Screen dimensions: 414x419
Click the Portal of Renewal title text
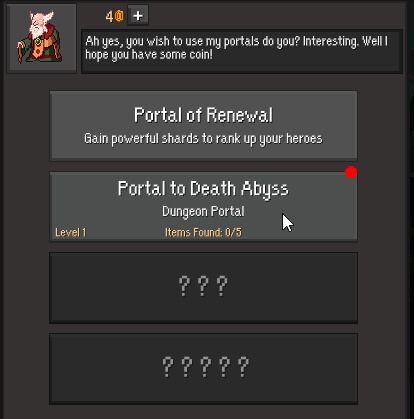point(203,115)
